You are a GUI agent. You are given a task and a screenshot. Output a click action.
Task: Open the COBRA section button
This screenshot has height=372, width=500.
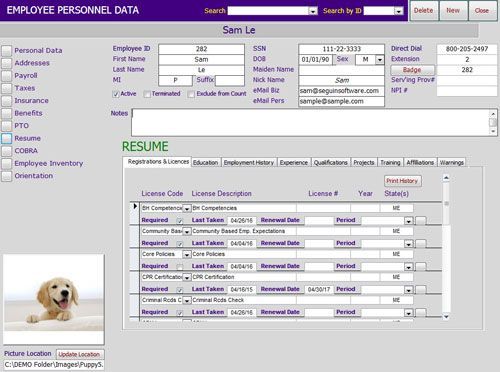click(6, 151)
